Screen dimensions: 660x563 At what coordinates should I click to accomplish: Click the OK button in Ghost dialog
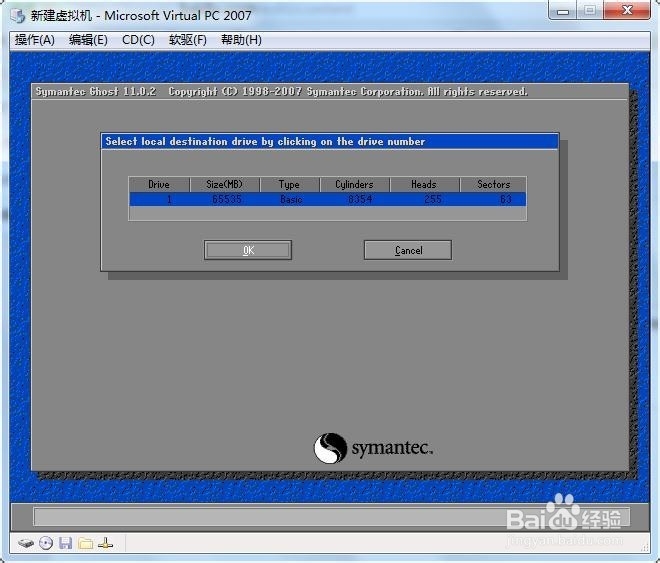click(x=248, y=250)
